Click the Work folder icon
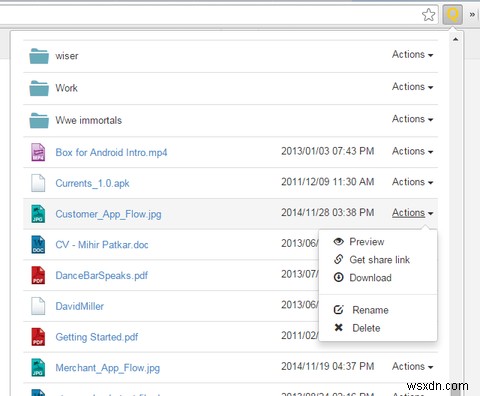 point(39,88)
